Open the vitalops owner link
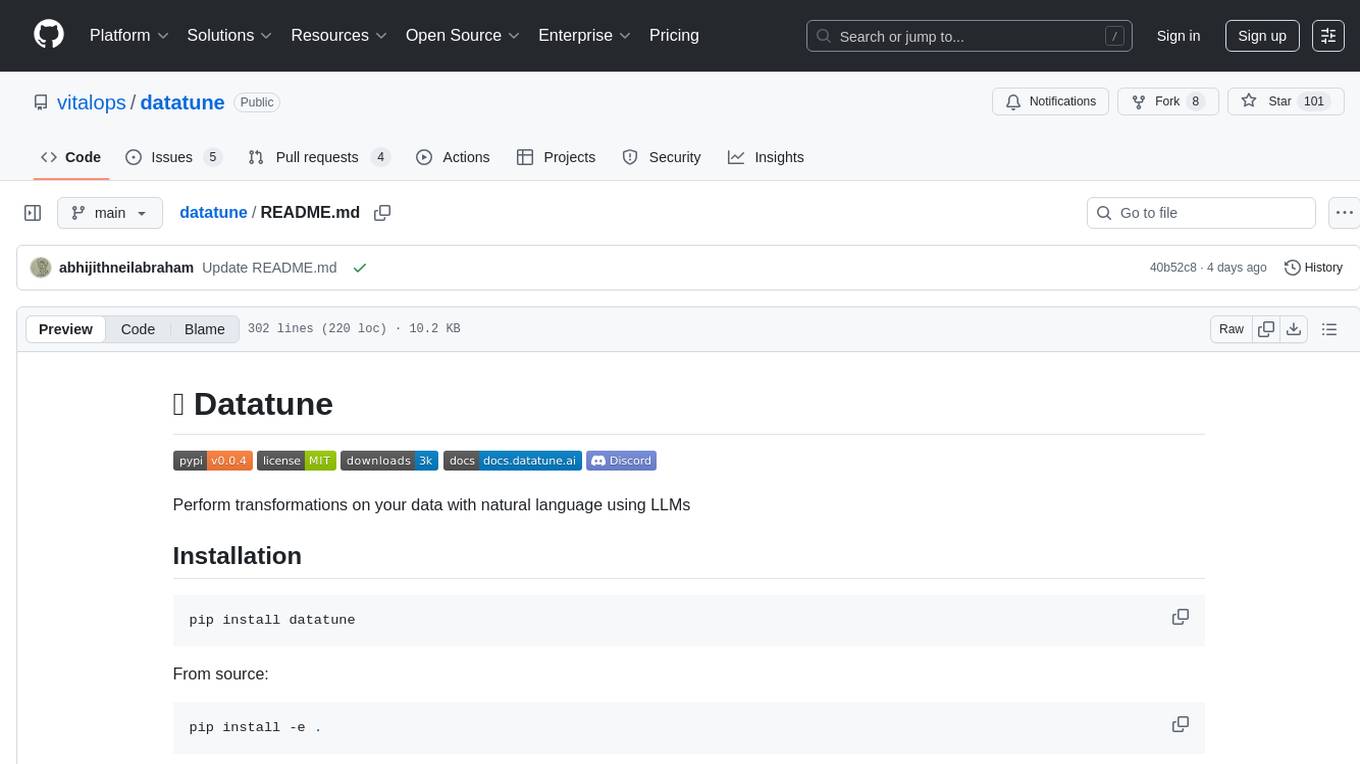The image size is (1360, 764). [x=92, y=102]
